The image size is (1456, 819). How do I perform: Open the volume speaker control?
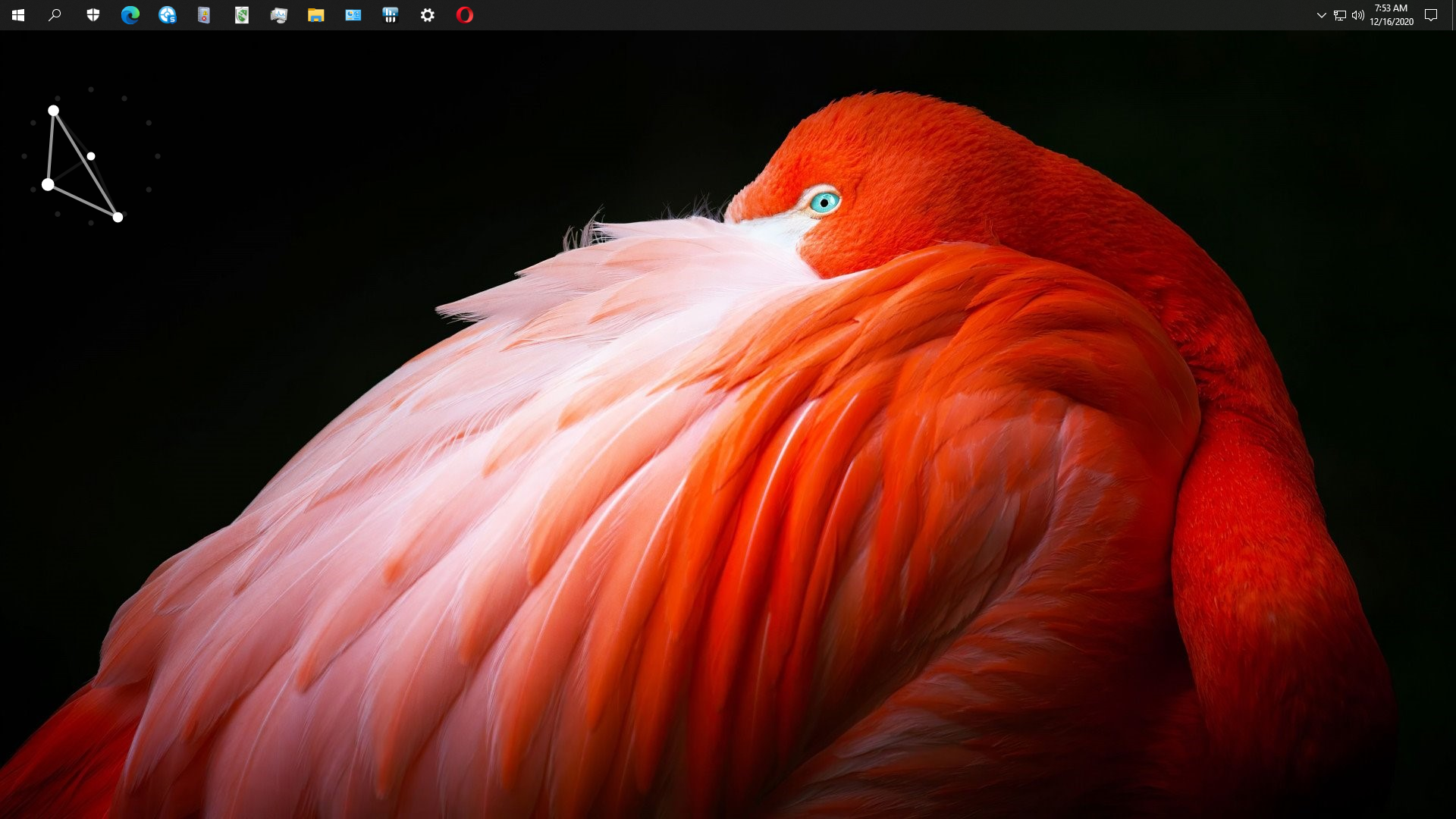click(1358, 15)
